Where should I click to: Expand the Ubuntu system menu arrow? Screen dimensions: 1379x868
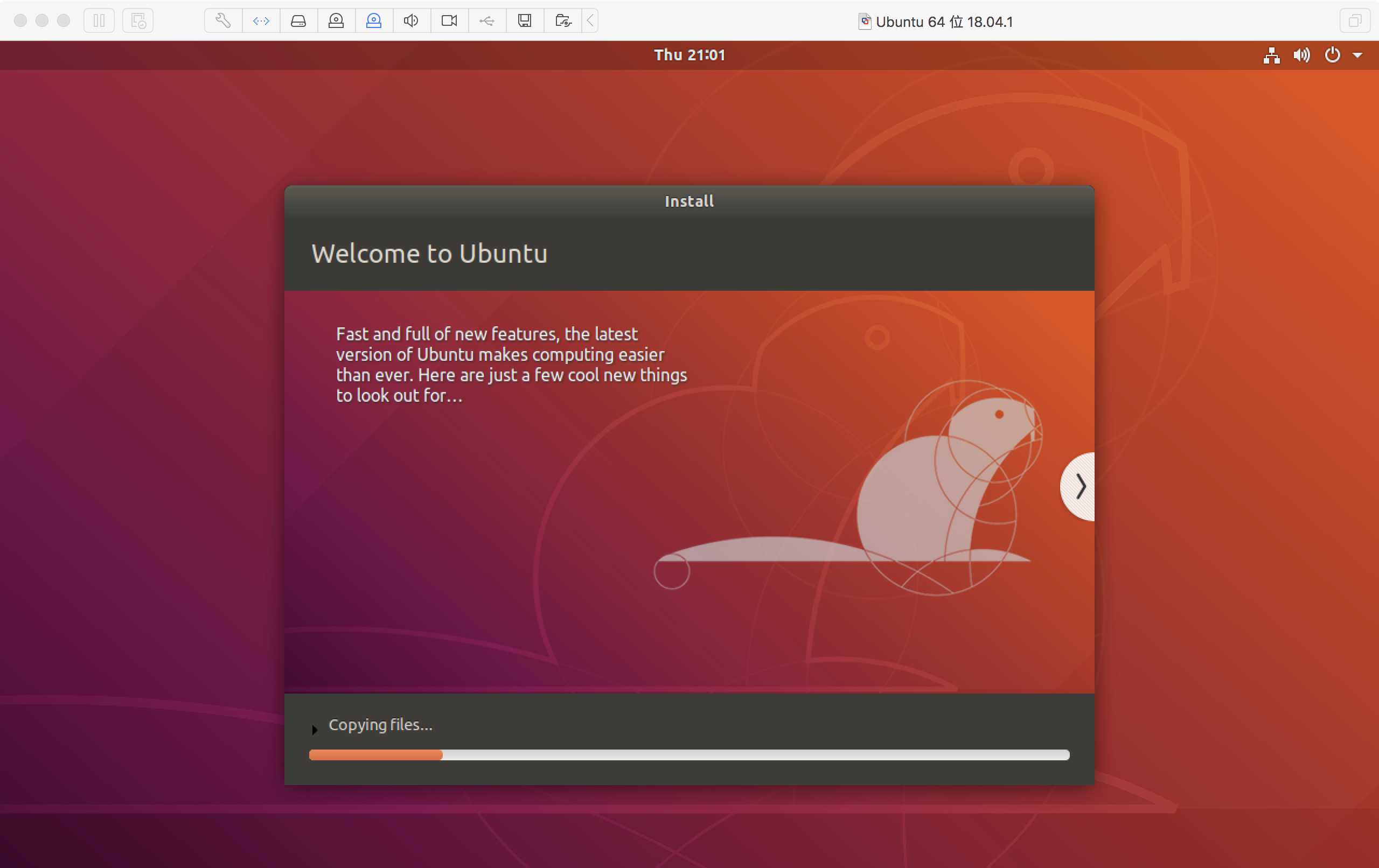tap(1357, 55)
